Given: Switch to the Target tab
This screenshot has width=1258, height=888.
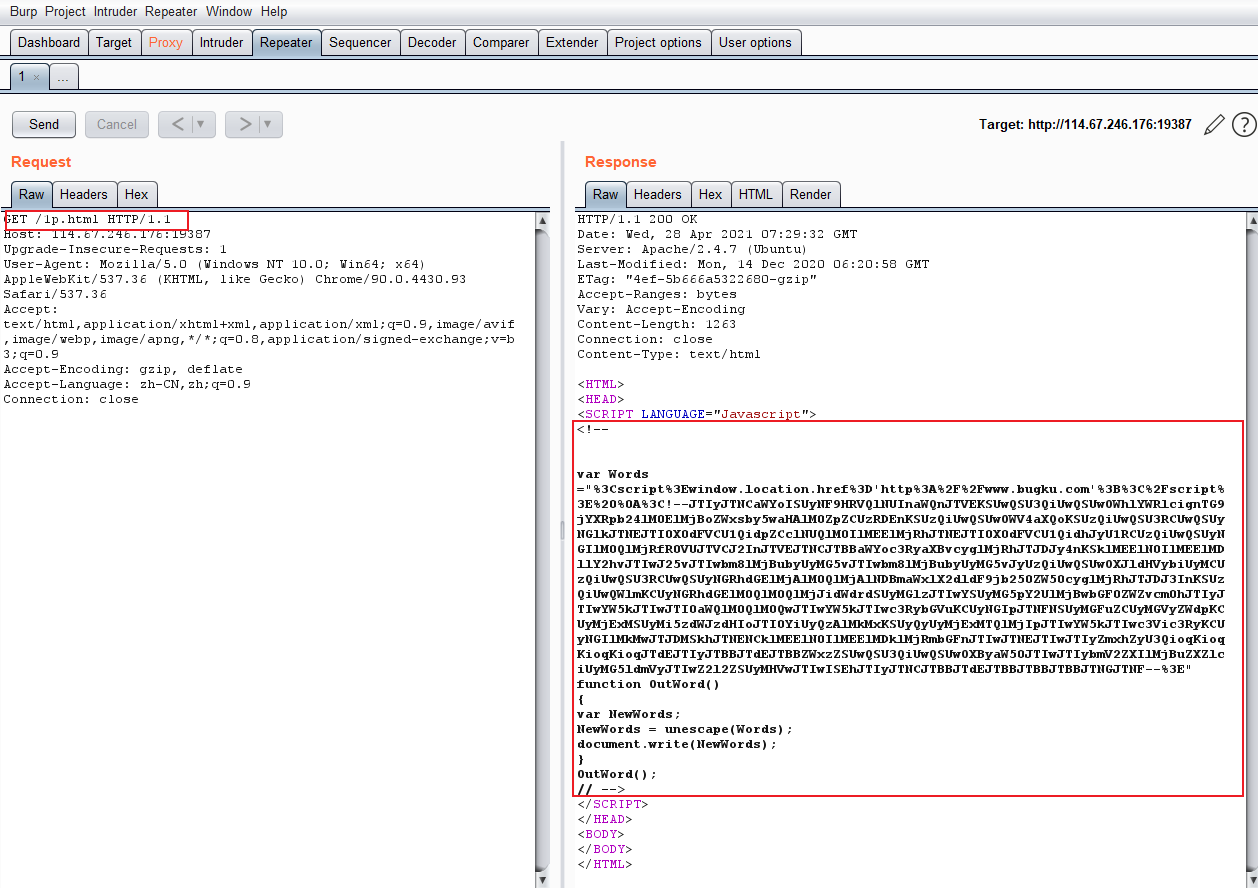Looking at the screenshot, I should pos(114,42).
